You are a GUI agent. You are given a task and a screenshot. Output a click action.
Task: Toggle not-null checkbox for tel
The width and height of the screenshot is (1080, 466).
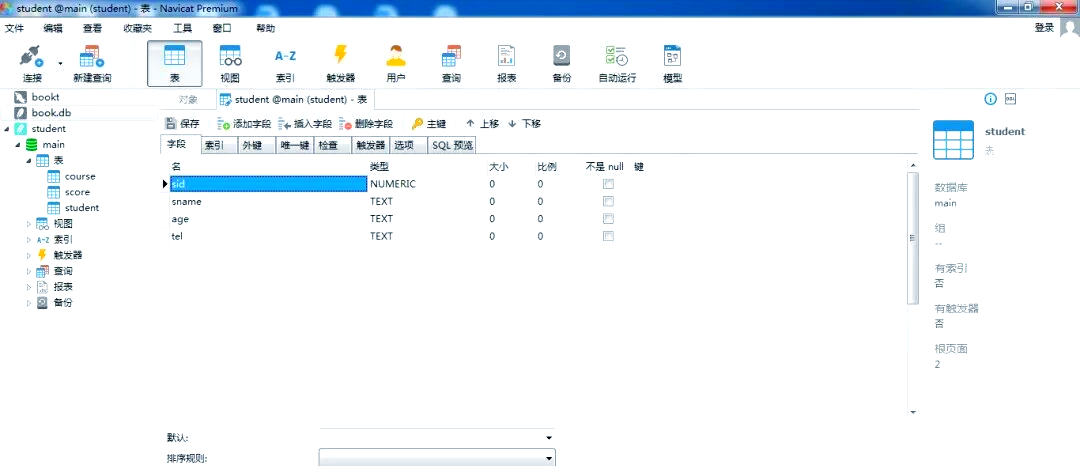pos(608,236)
